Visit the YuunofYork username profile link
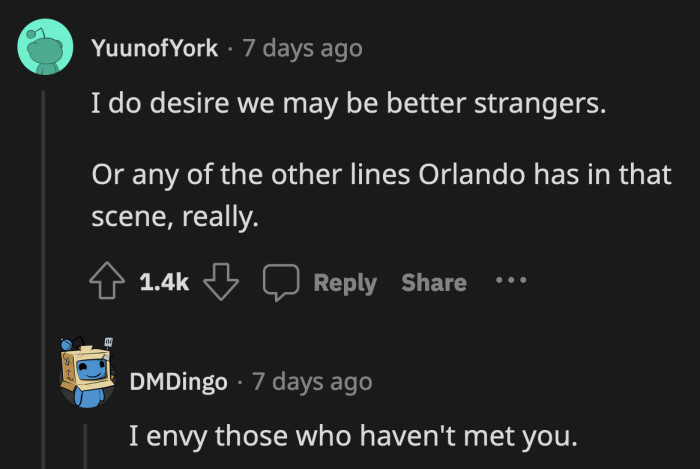700x469 pixels. click(154, 48)
